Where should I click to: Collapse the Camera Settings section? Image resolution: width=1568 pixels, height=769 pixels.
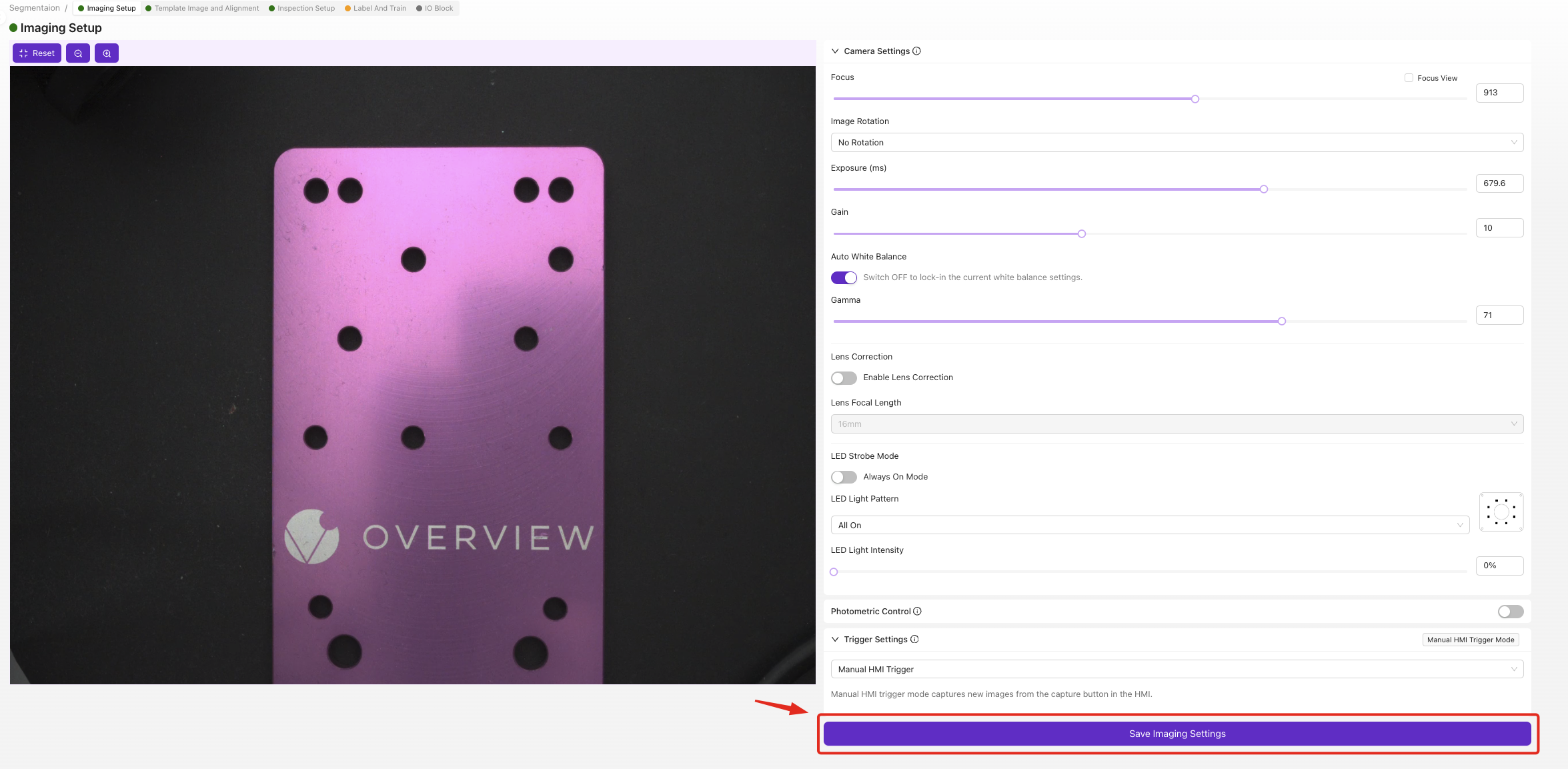click(835, 51)
